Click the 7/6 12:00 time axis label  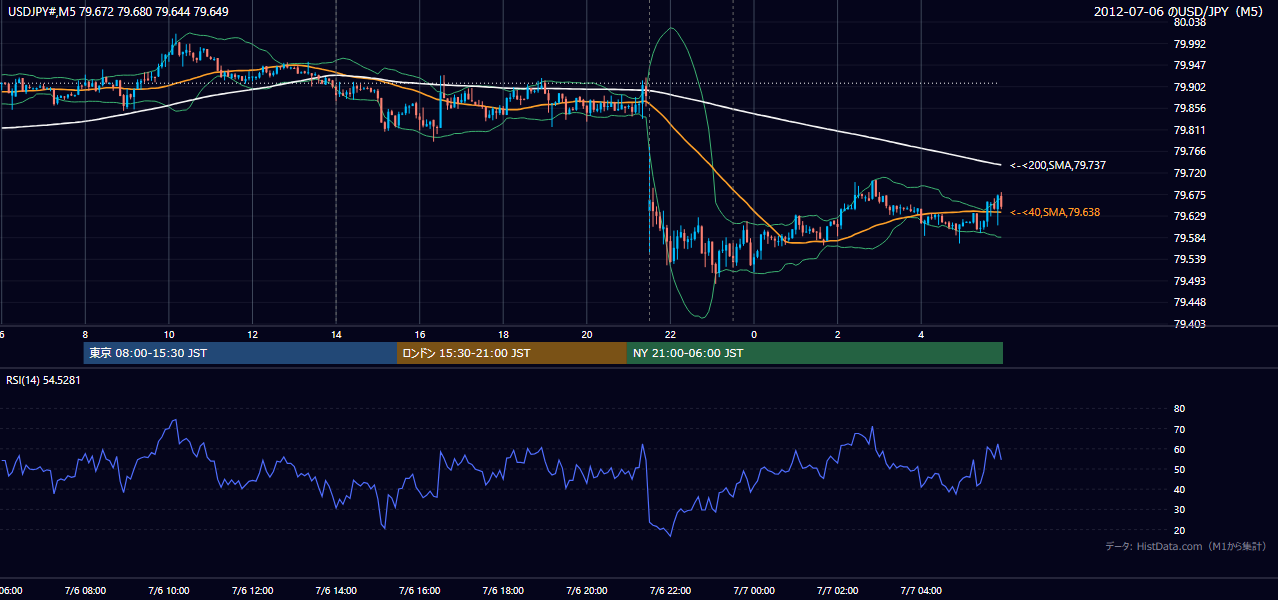click(252, 590)
